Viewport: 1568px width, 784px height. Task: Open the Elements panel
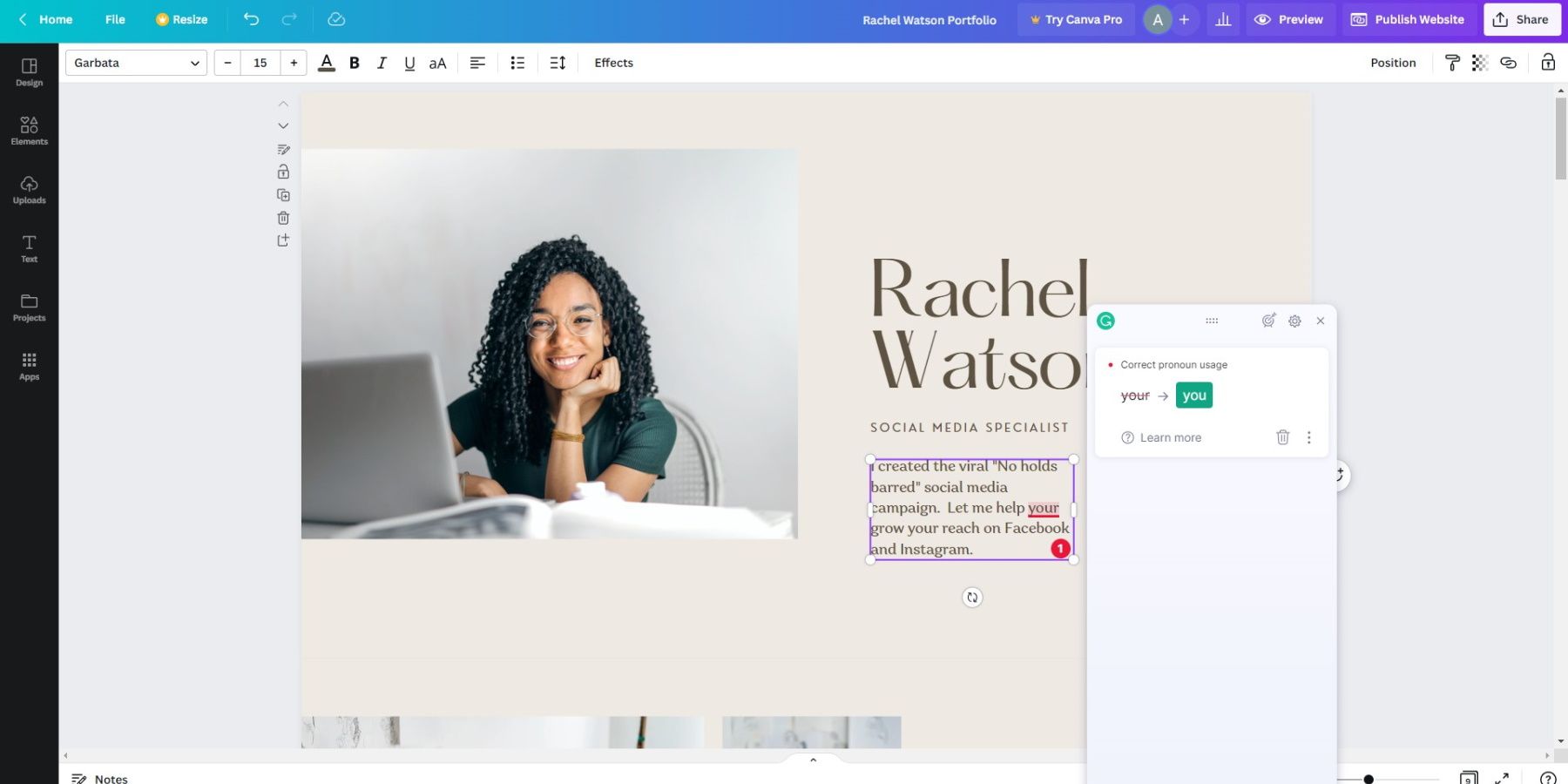[x=29, y=131]
